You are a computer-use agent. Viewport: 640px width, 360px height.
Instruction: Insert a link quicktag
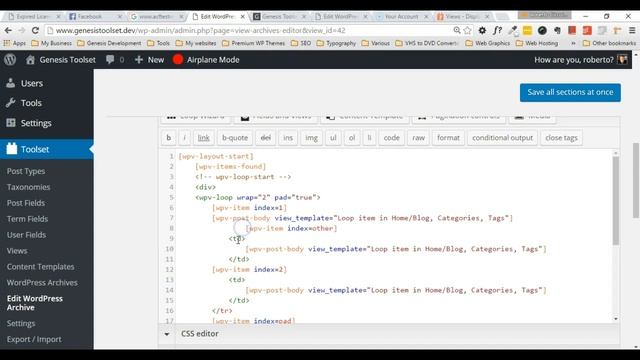[x=203, y=138]
